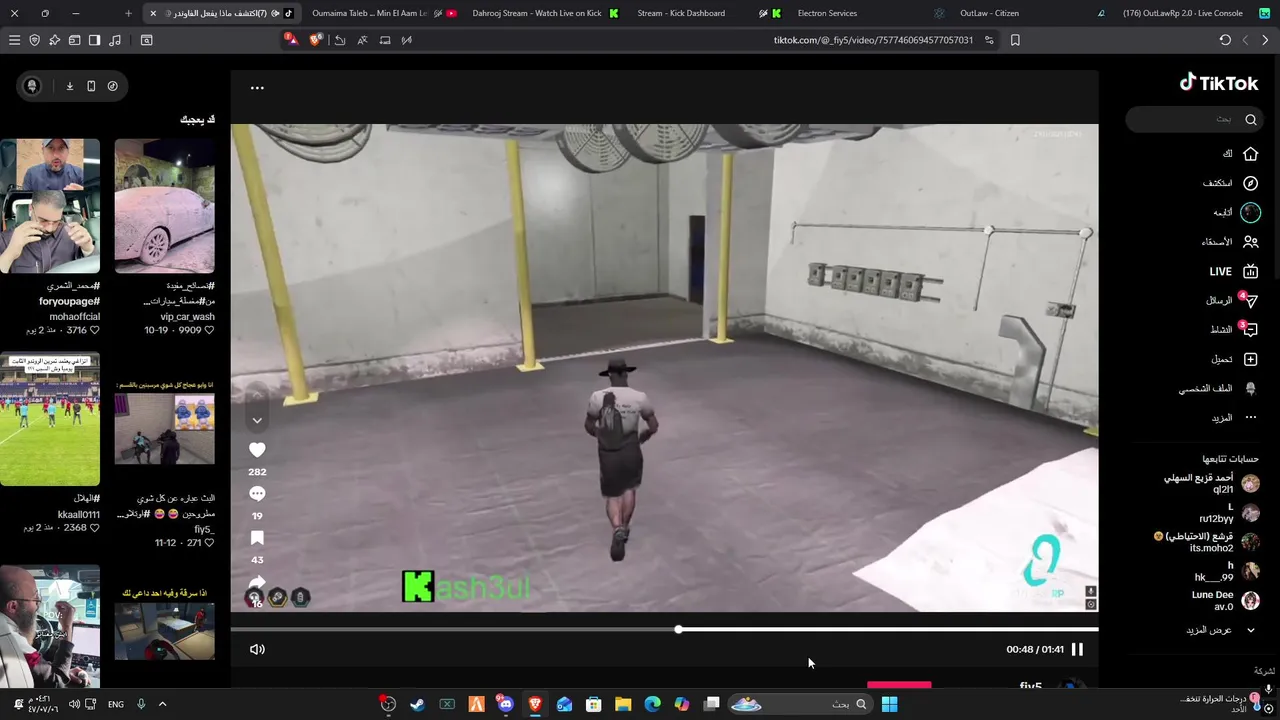Image resolution: width=1280 pixels, height=720 pixels.
Task: Click the TikTok search field
Action: click(1193, 119)
